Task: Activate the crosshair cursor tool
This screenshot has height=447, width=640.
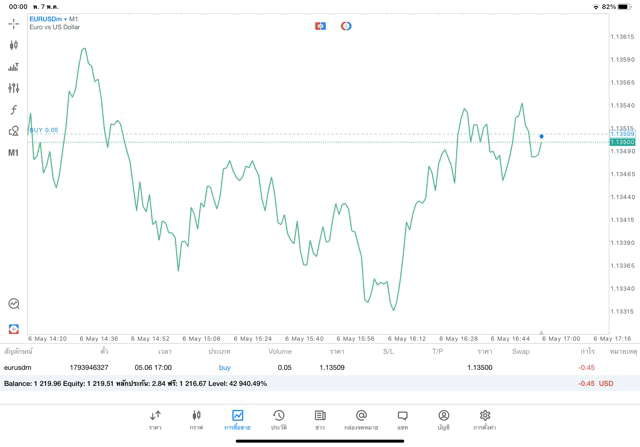Action: tap(14, 22)
